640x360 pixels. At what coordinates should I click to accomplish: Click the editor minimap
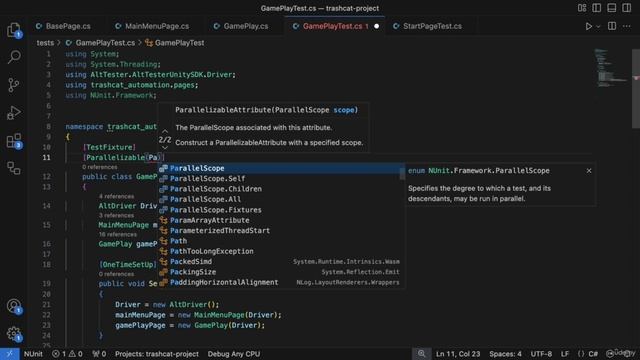pyautogui.click(x=610, y=67)
